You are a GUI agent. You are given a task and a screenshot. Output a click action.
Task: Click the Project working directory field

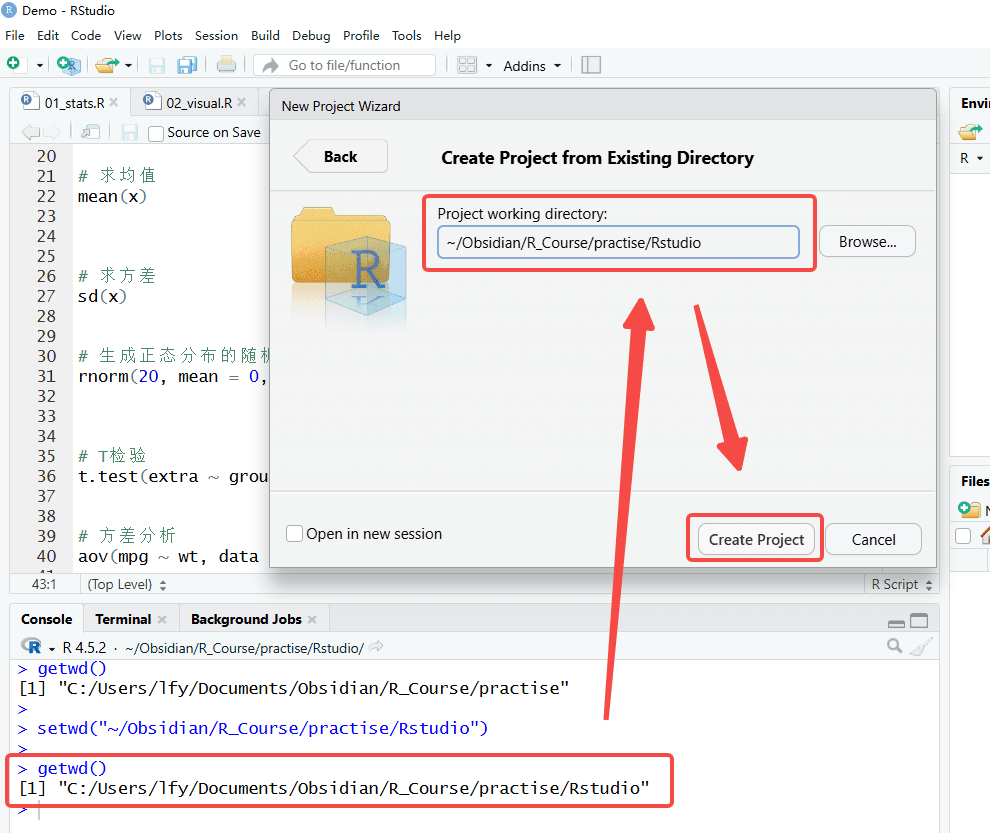(x=618, y=243)
